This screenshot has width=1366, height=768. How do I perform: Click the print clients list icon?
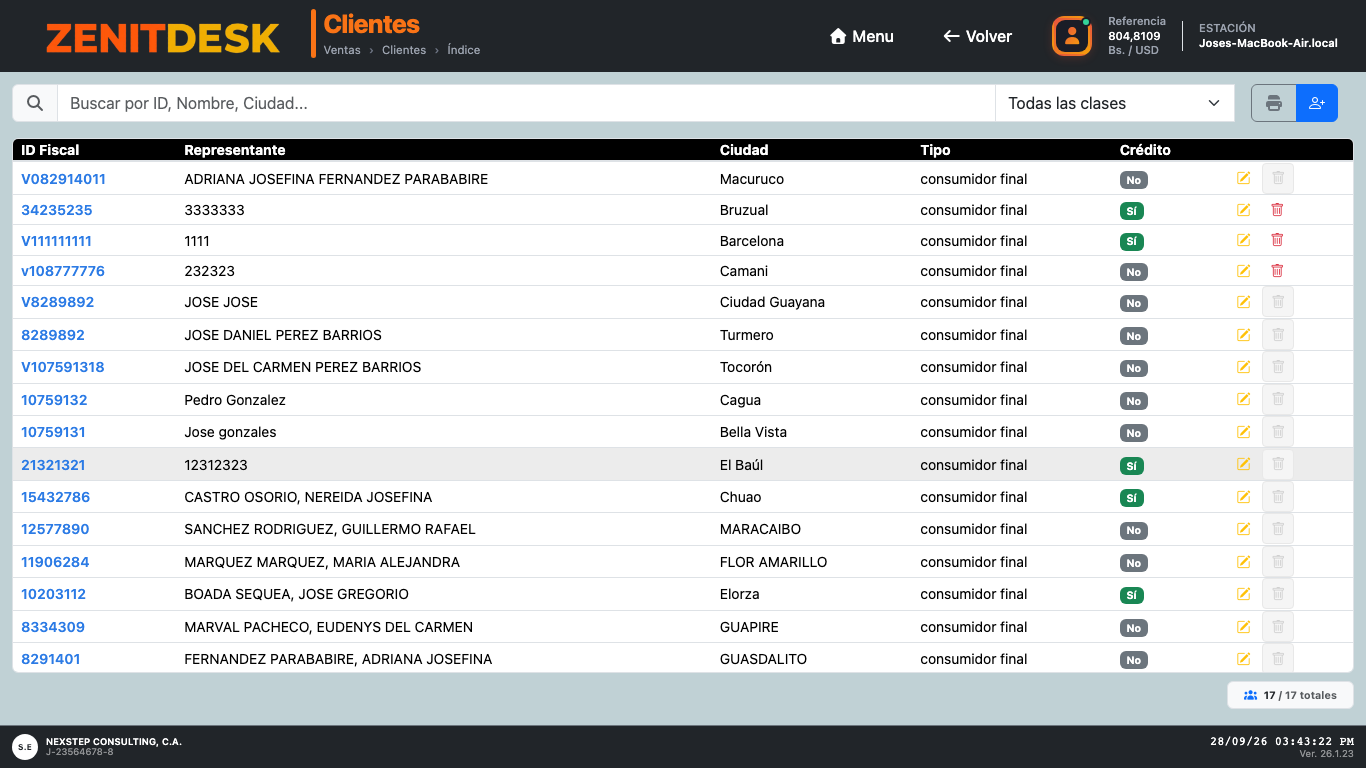click(x=1273, y=103)
